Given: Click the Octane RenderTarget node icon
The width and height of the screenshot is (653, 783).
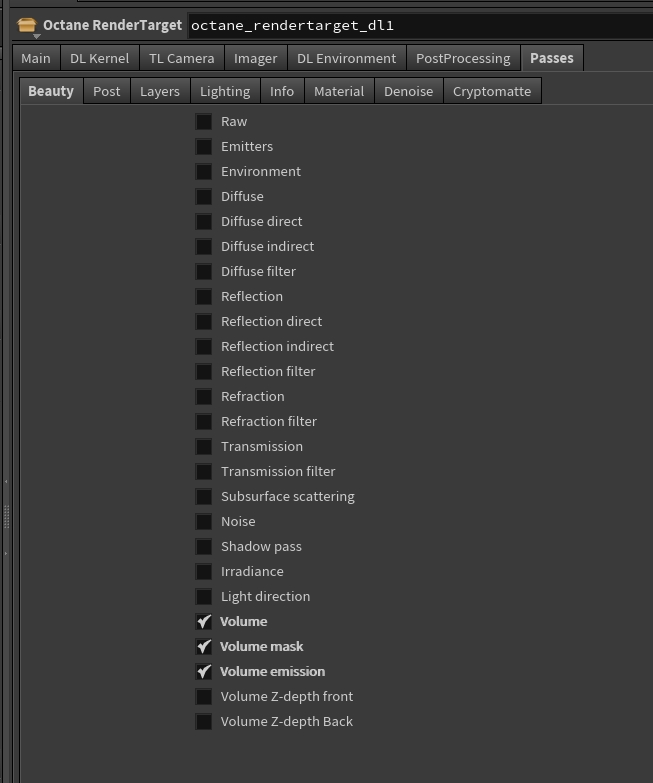Looking at the screenshot, I should coord(27,25).
